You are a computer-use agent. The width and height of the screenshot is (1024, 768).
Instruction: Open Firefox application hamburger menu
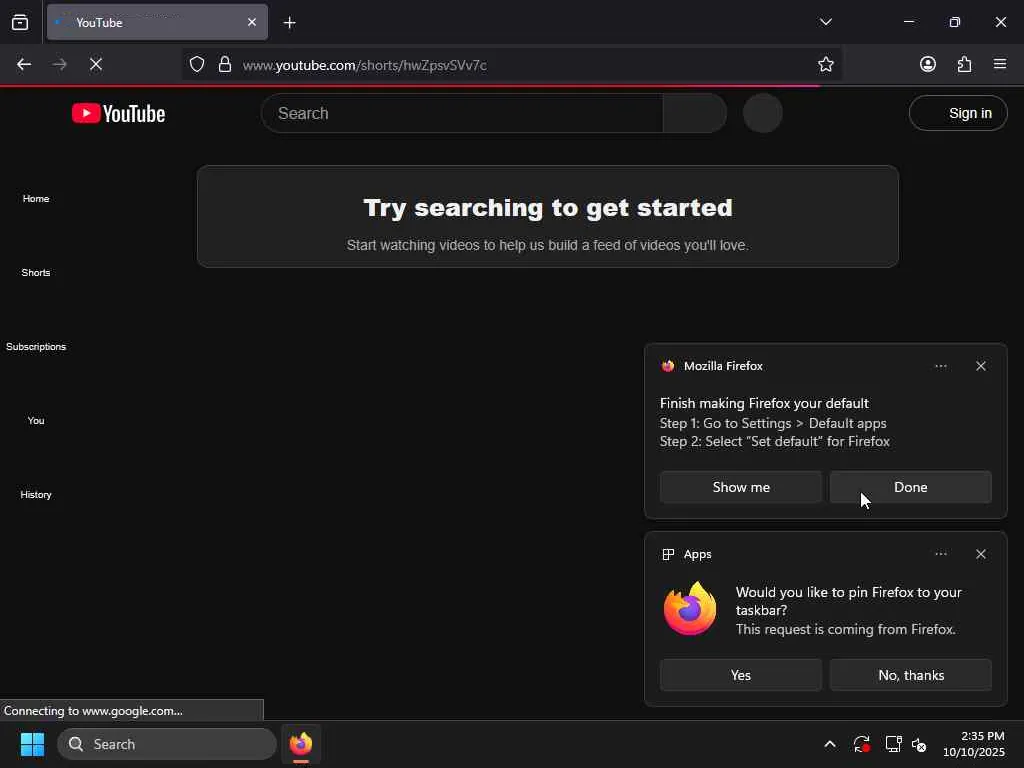(1000, 64)
